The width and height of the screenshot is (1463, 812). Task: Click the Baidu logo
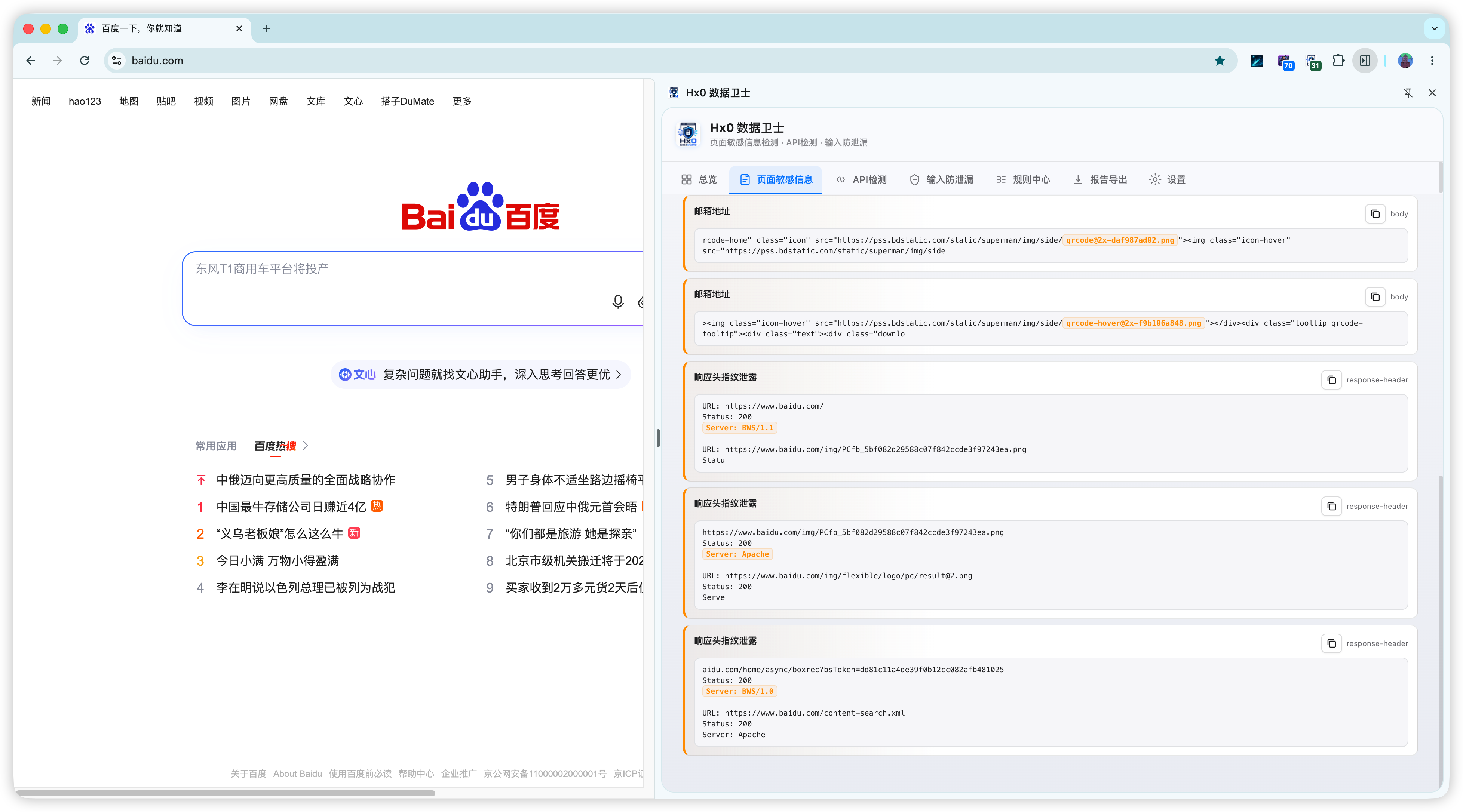coord(481,207)
